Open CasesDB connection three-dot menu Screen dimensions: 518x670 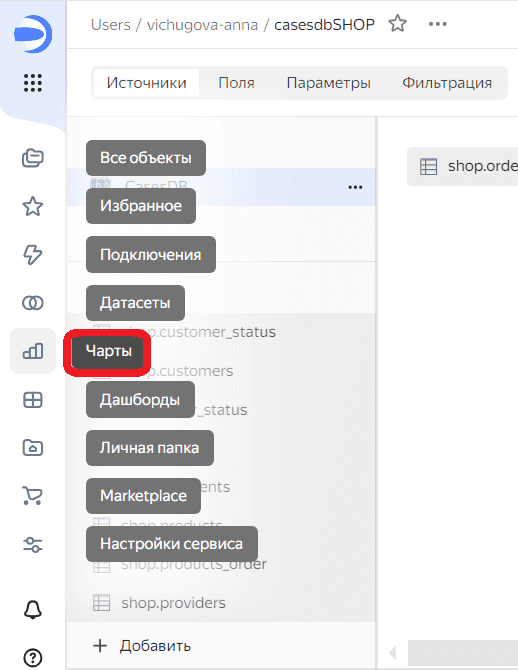pyautogui.click(x=355, y=187)
